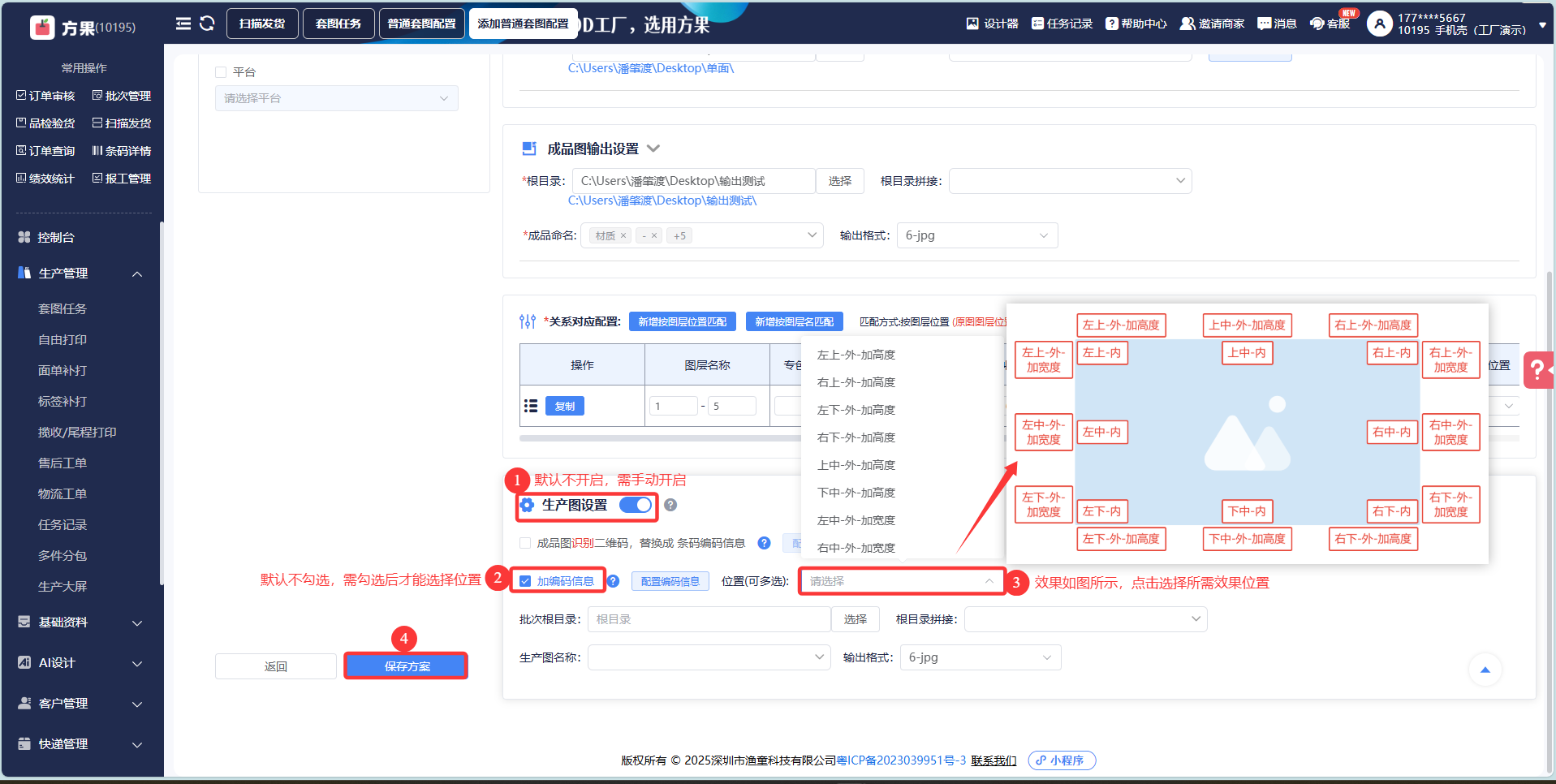Uncheck the 加编码信息 checkbox
The height and width of the screenshot is (784, 1556).
[525, 581]
